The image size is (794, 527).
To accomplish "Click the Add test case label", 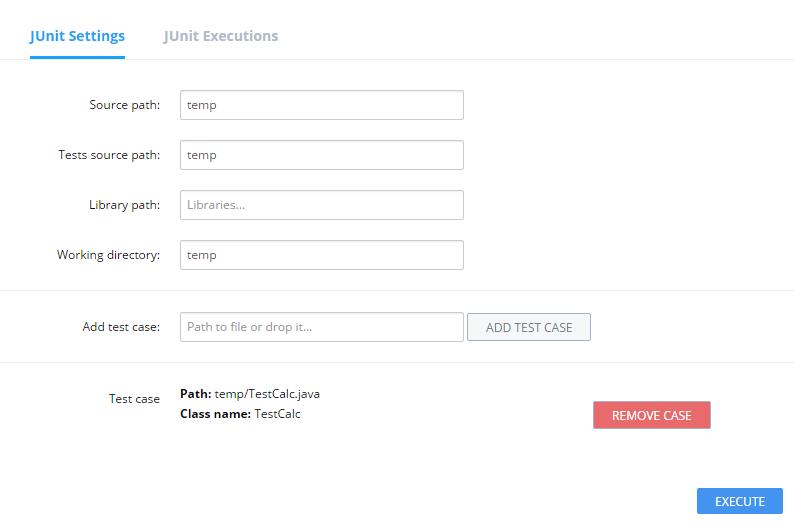I will (121, 327).
